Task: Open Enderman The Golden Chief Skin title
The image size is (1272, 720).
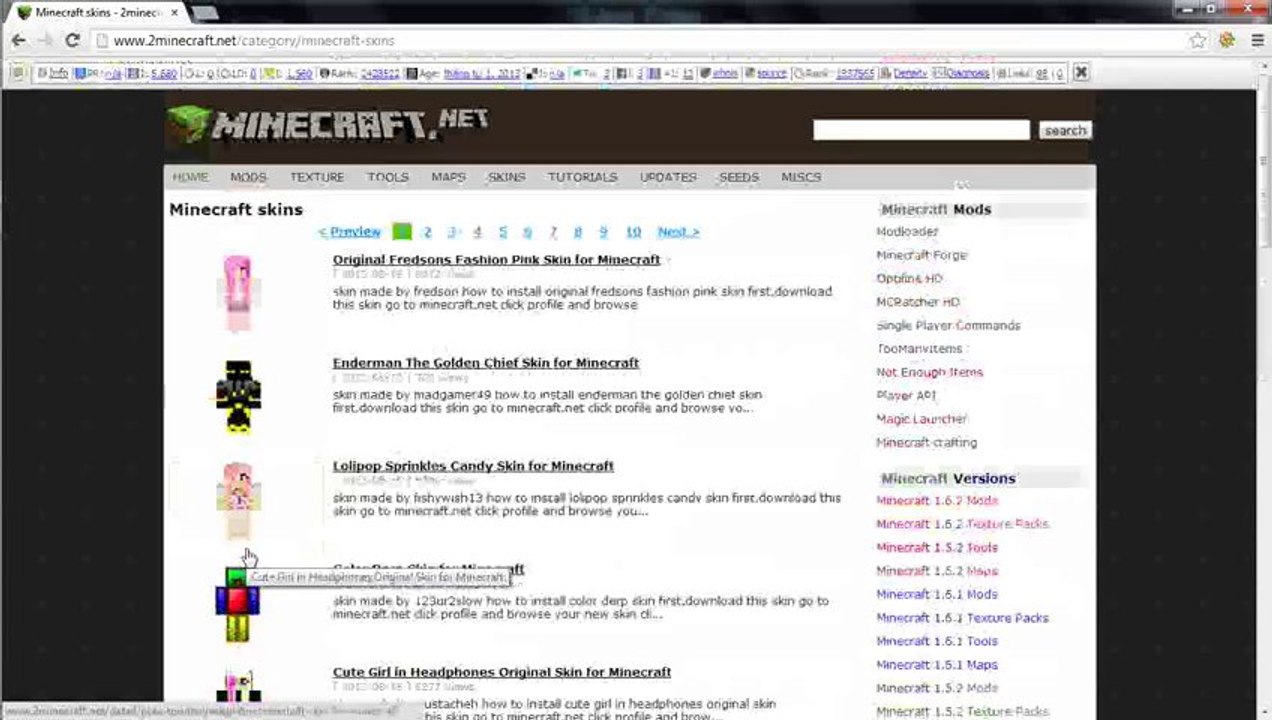Action: [486, 363]
